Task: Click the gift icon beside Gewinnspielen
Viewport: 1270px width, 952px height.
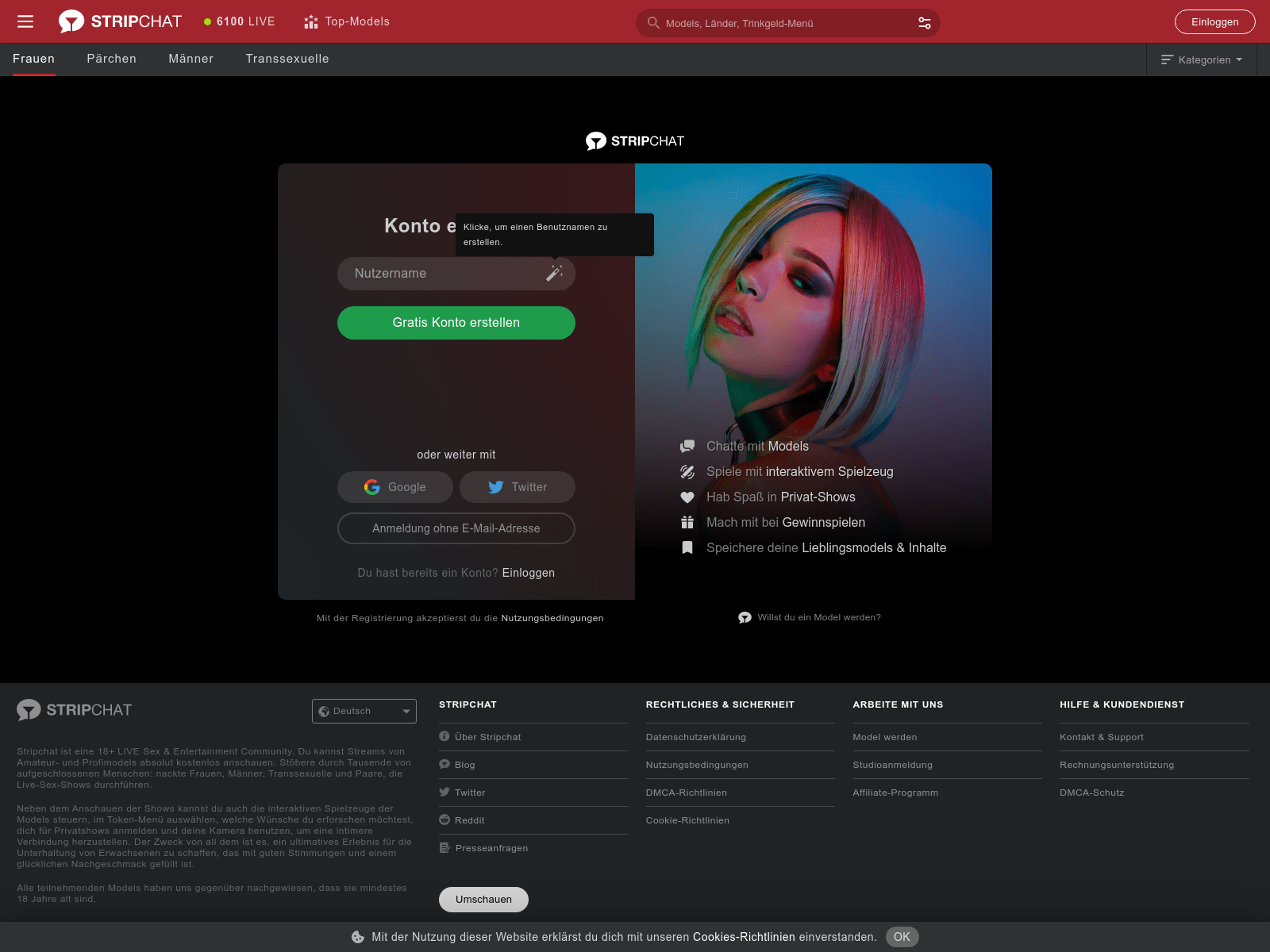Action: pyautogui.click(x=687, y=523)
